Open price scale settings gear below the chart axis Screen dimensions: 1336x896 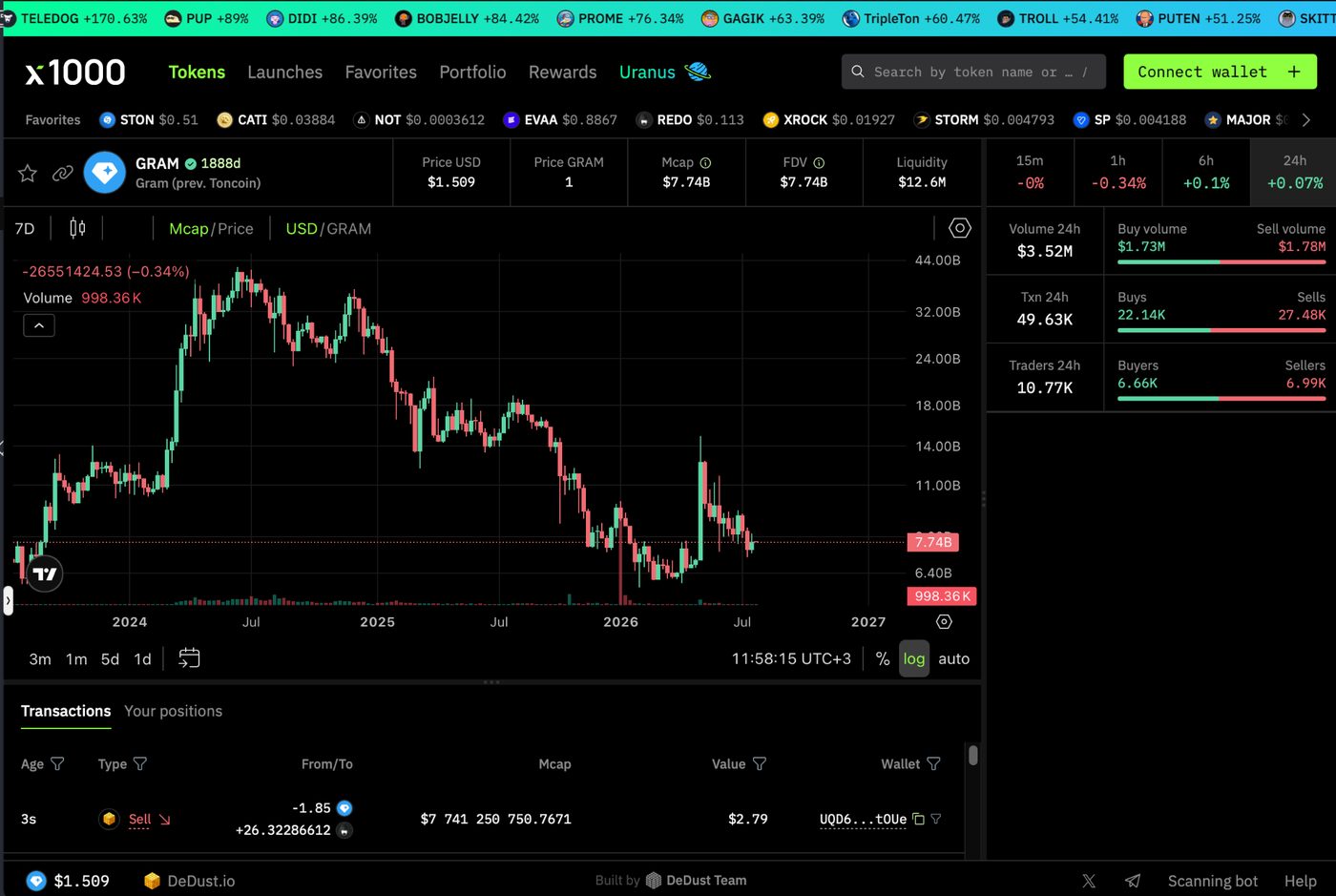pyautogui.click(x=944, y=621)
